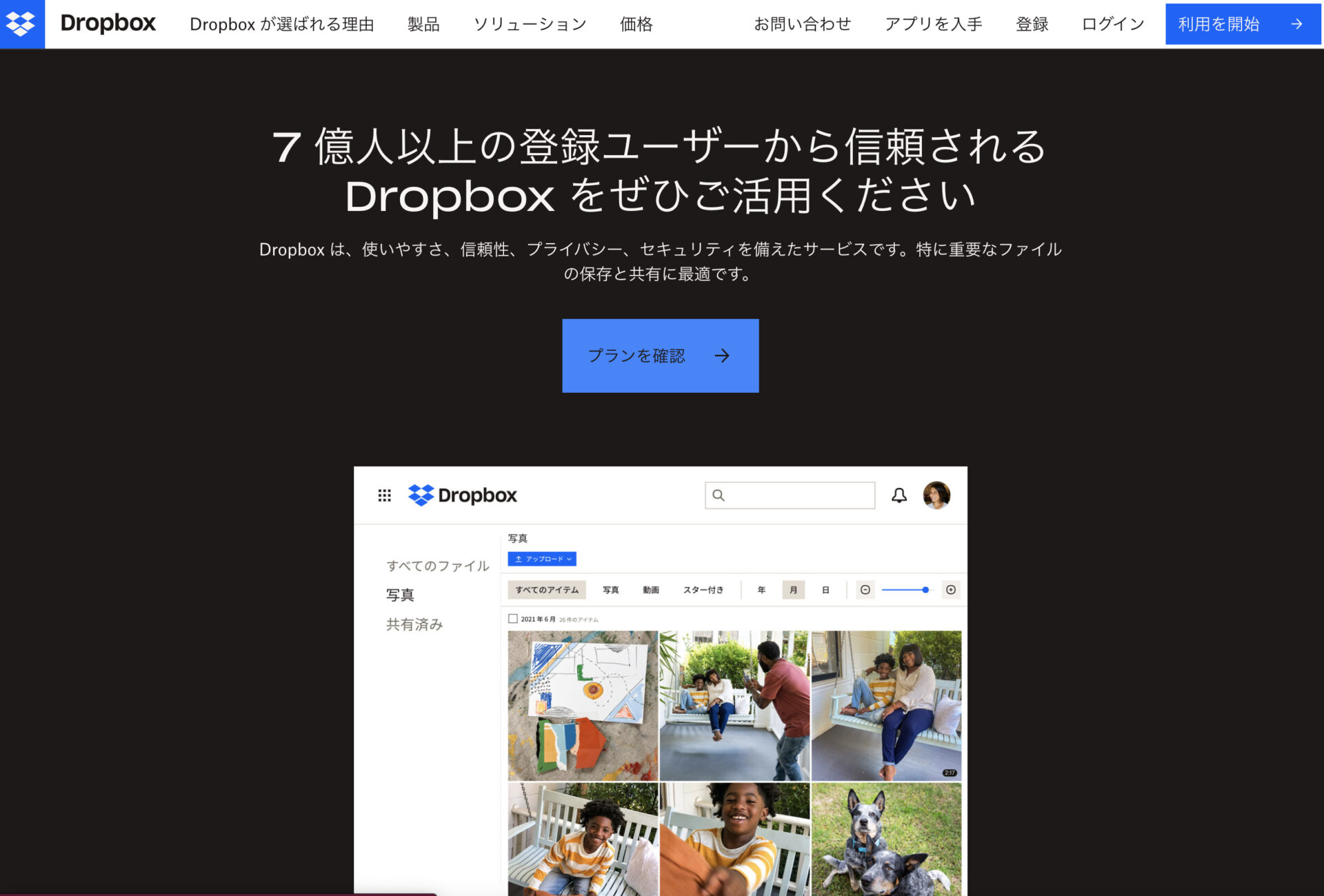Click the upload arrow icon on アップロード button
Image resolution: width=1324 pixels, height=896 pixels.
(517, 559)
